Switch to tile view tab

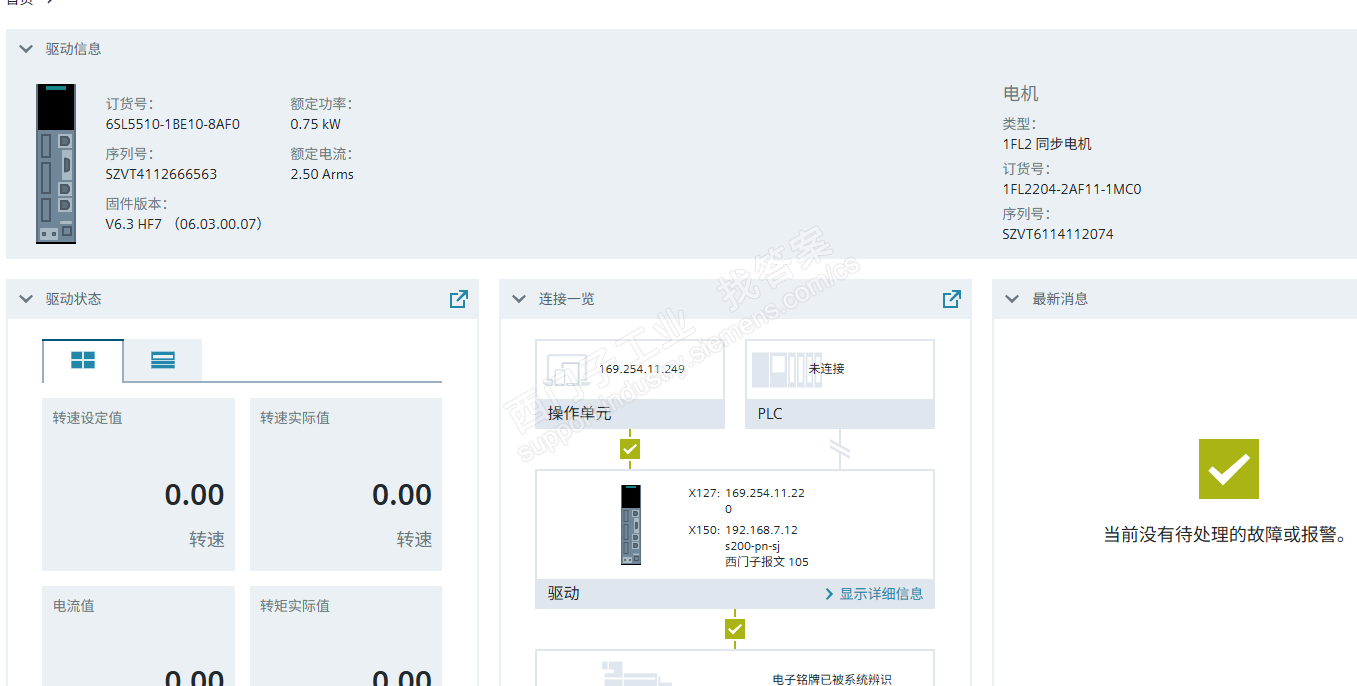(x=83, y=361)
